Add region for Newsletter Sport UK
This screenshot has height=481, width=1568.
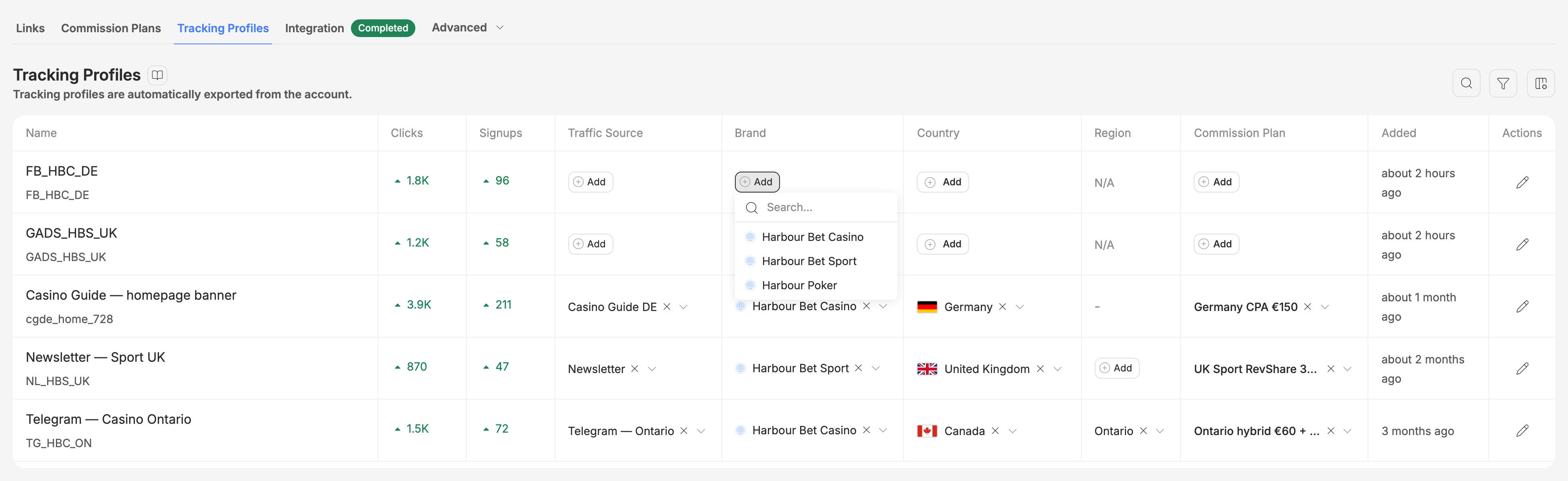point(1117,368)
